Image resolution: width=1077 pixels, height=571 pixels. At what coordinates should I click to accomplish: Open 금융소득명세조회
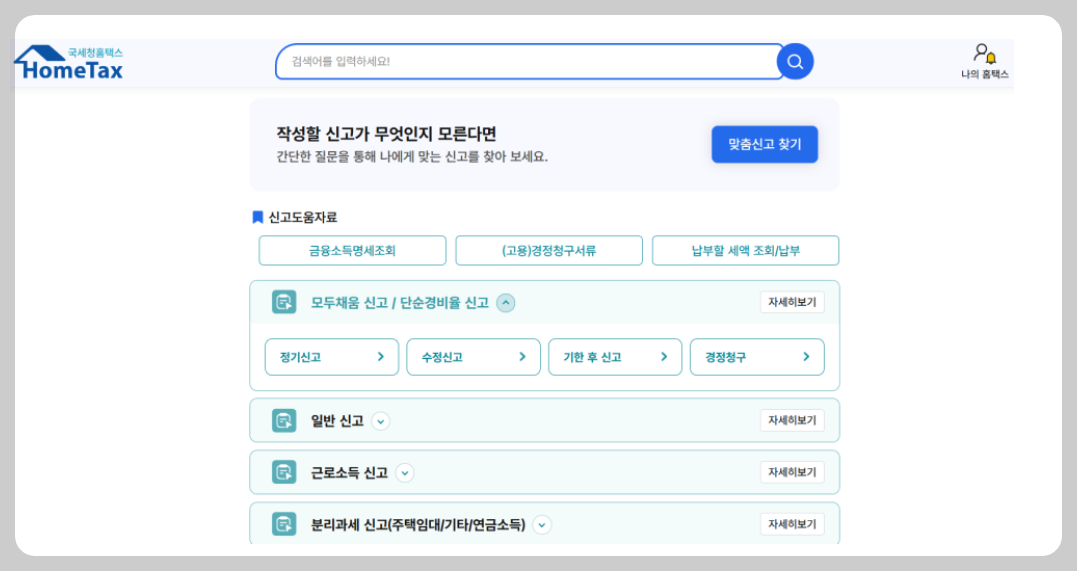(x=352, y=250)
